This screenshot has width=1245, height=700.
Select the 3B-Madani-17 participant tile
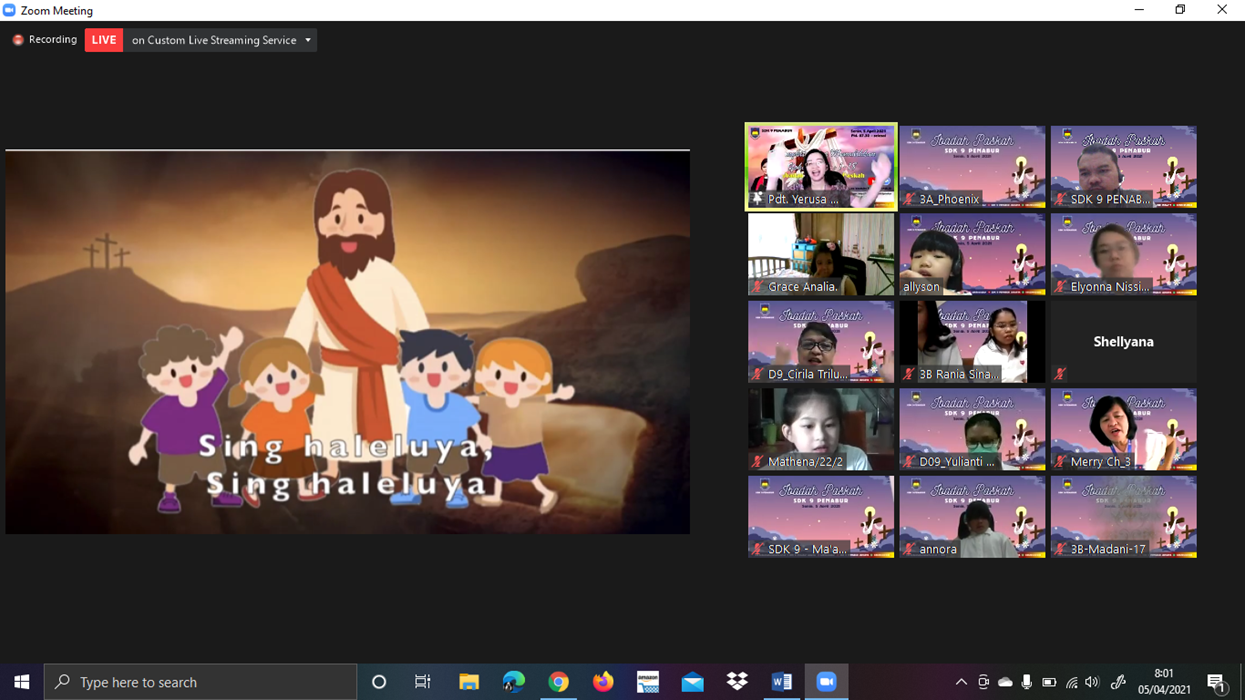pos(1123,517)
